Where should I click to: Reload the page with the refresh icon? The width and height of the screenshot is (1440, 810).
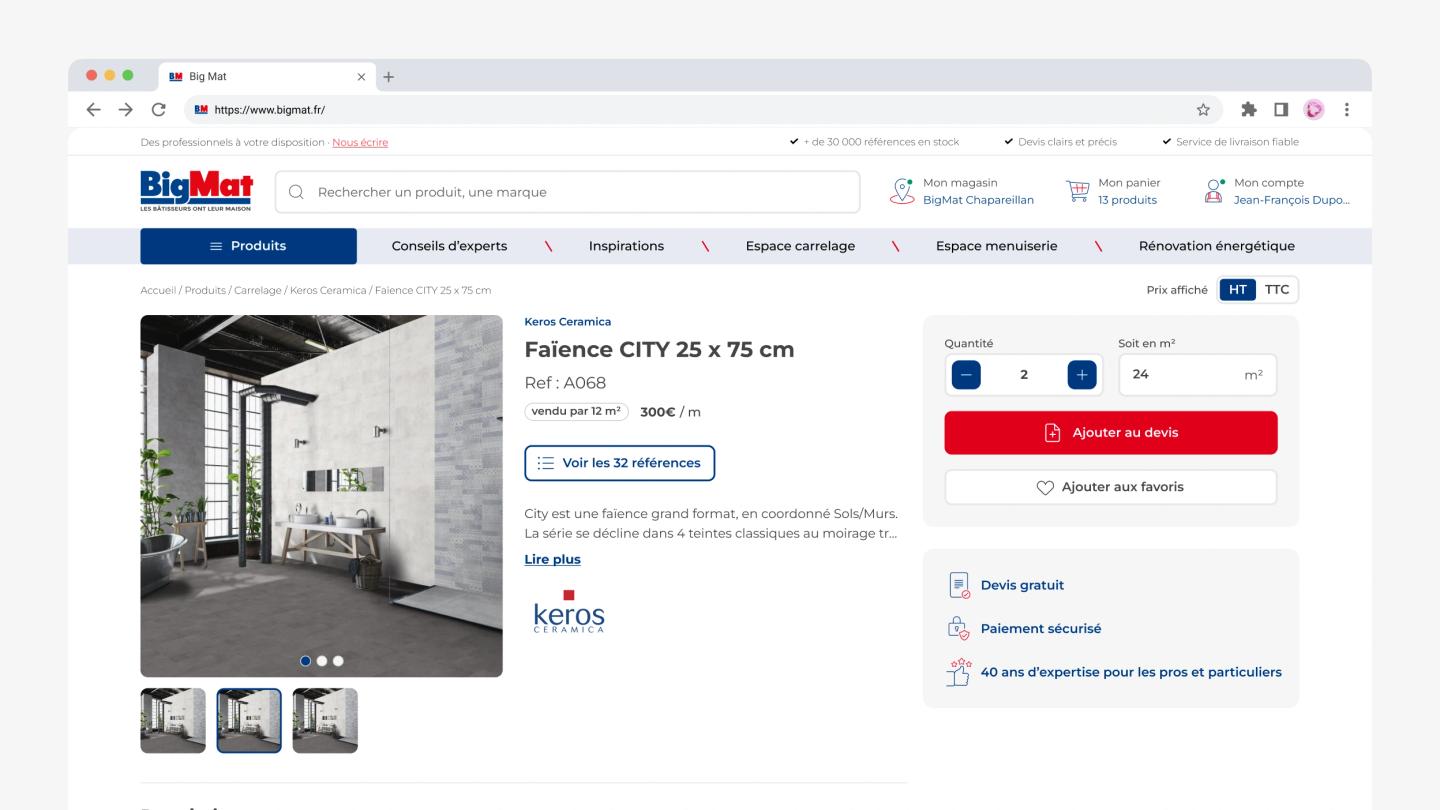[x=158, y=110]
